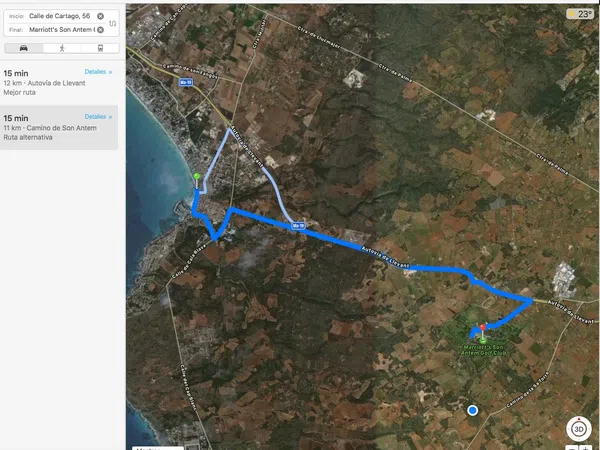Edit the Final destination field
The height and width of the screenshot is (450, 600).
click(61, 30)
